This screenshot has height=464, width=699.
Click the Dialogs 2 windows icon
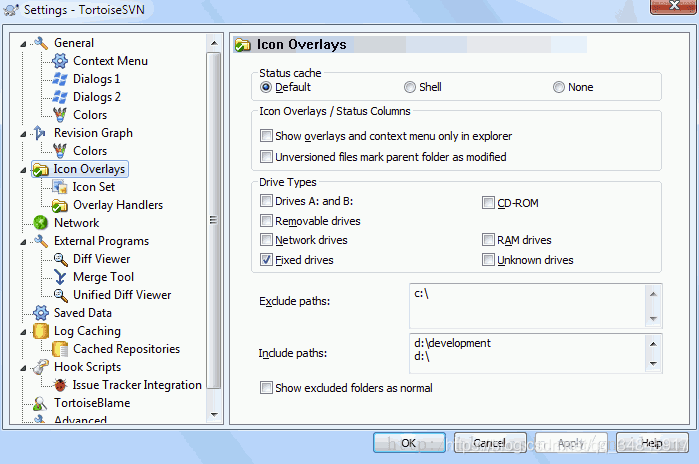pos(60,97)
